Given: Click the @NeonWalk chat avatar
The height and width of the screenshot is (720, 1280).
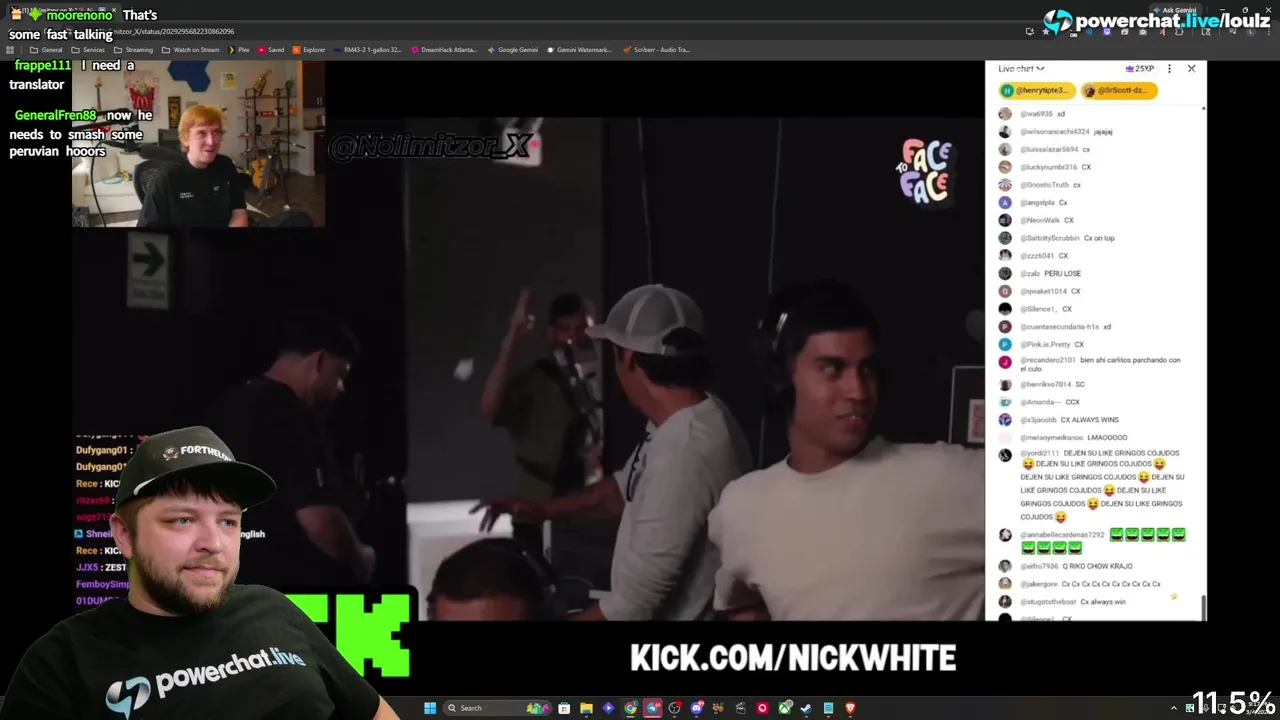Looking at the screenshot, I should tap(1005, 220).
